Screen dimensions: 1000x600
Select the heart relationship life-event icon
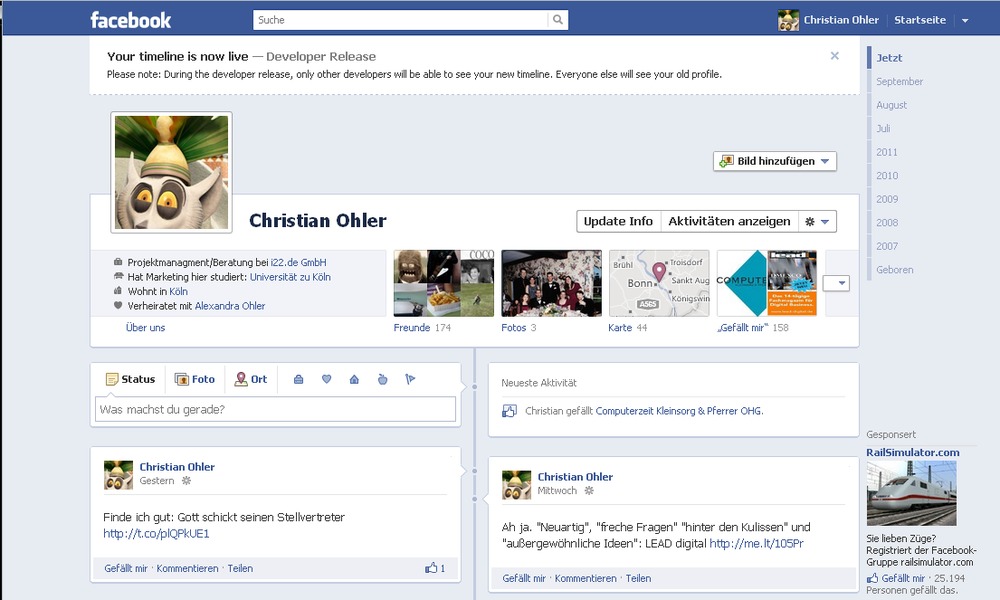click(x=326, y=379)
